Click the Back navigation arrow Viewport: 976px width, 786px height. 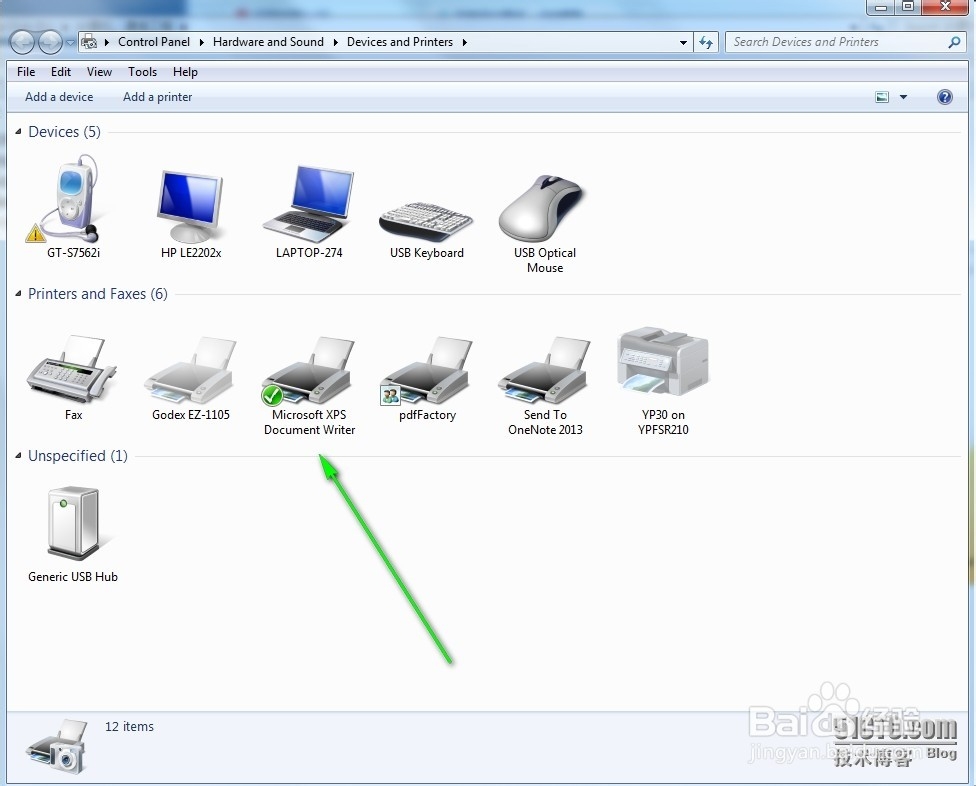(22, 42)
